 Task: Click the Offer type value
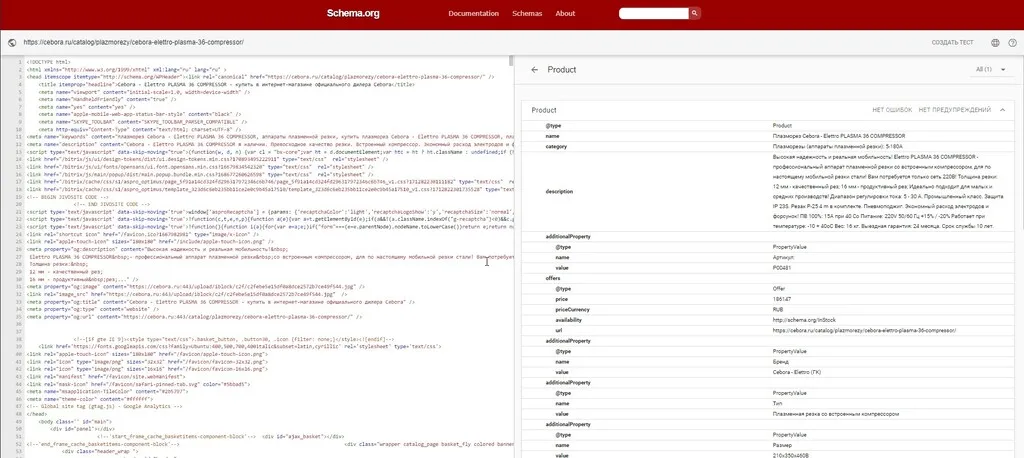tap(778, 288)
